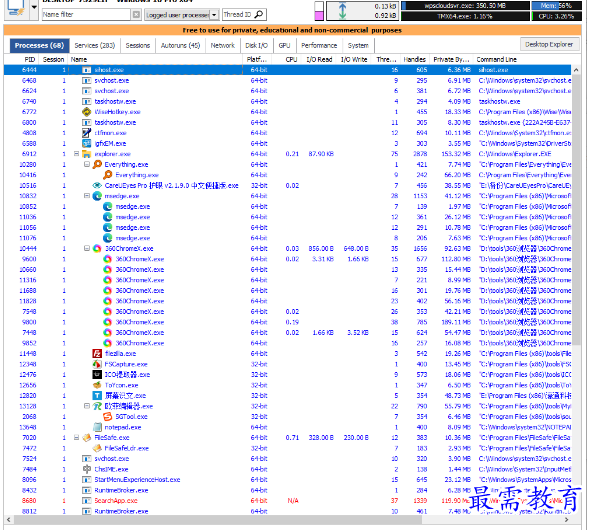Sort by the PID column header
Image resolution: width=590 pixels, height=530 pixels.
[29, 59]
